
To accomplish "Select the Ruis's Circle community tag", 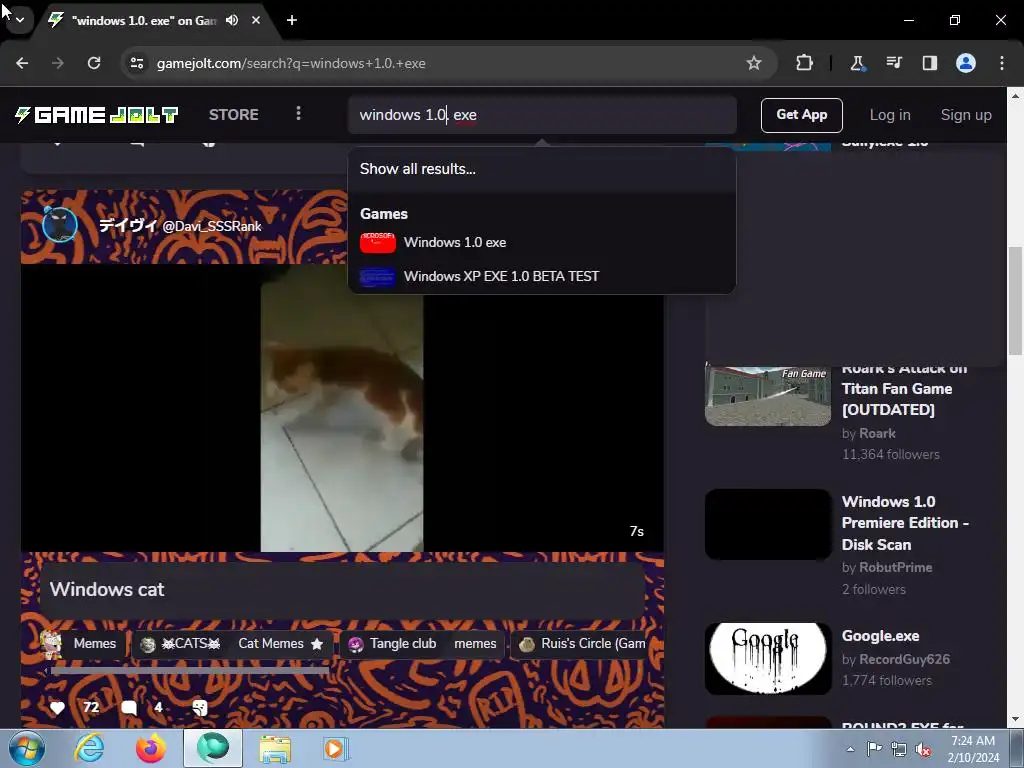I will 581,644.
